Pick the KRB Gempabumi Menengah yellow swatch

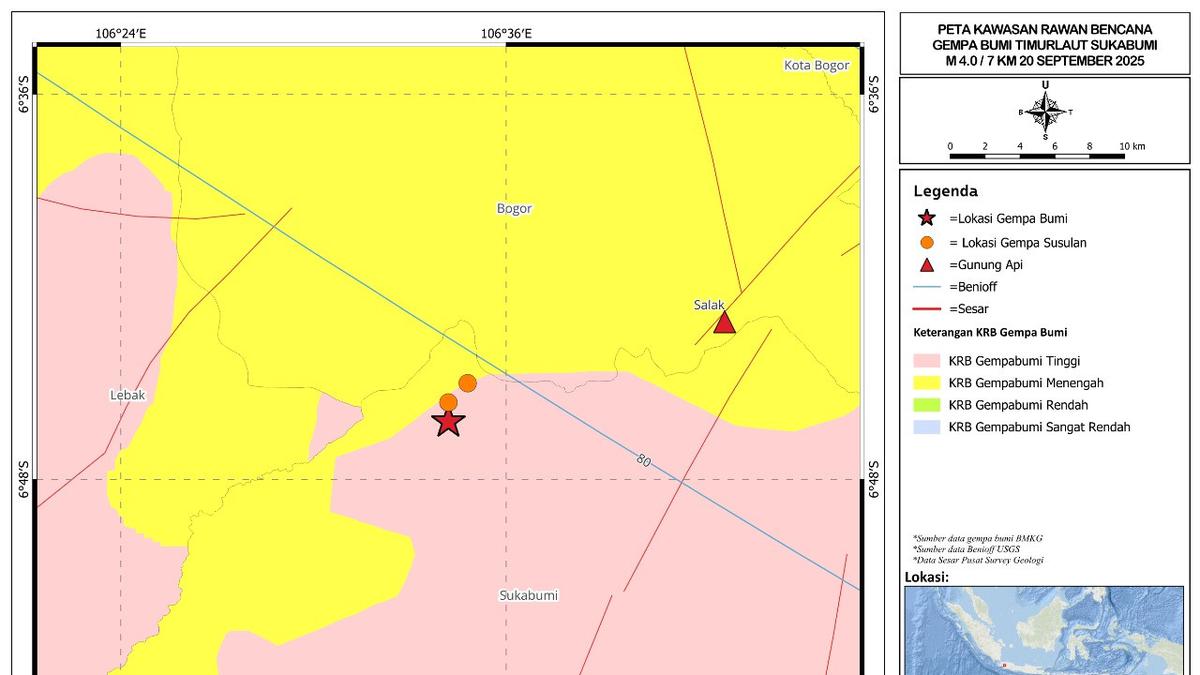pyautogui.click(x=927, y=383)
